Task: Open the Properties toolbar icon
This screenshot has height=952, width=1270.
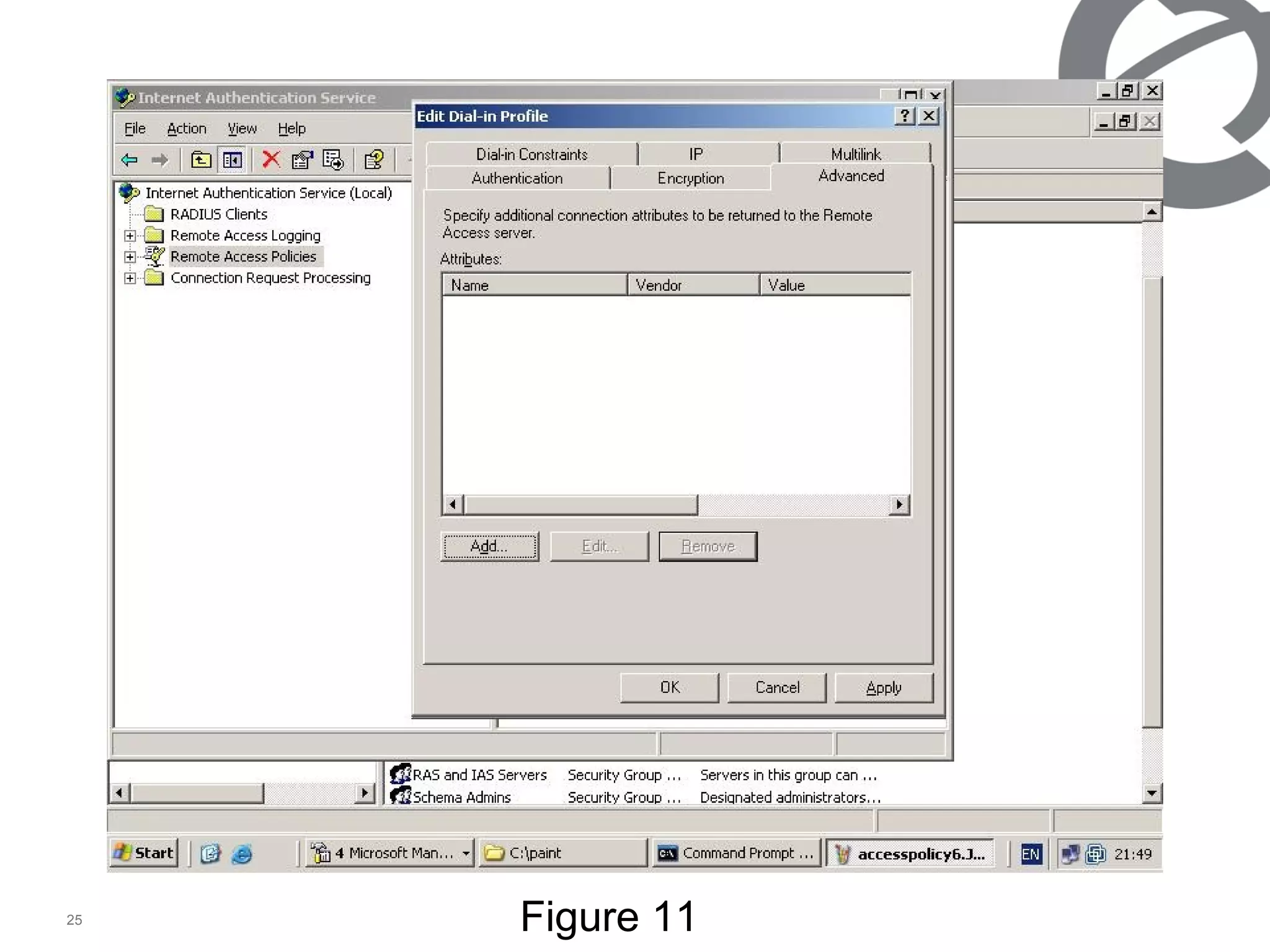Action: (302, 160)
